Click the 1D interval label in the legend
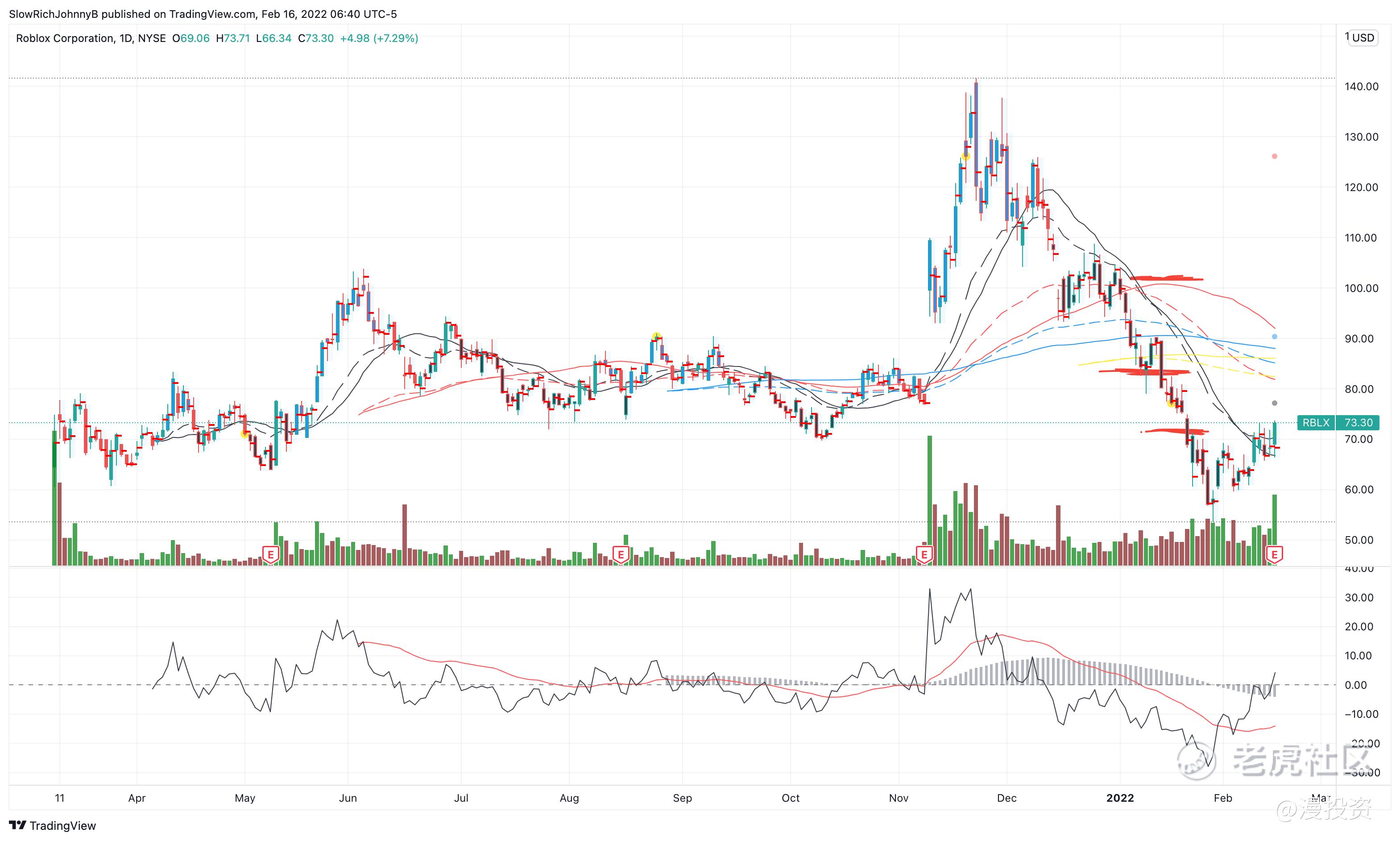The width and height of the screenshot is (1400, 841). coord(126,38)
